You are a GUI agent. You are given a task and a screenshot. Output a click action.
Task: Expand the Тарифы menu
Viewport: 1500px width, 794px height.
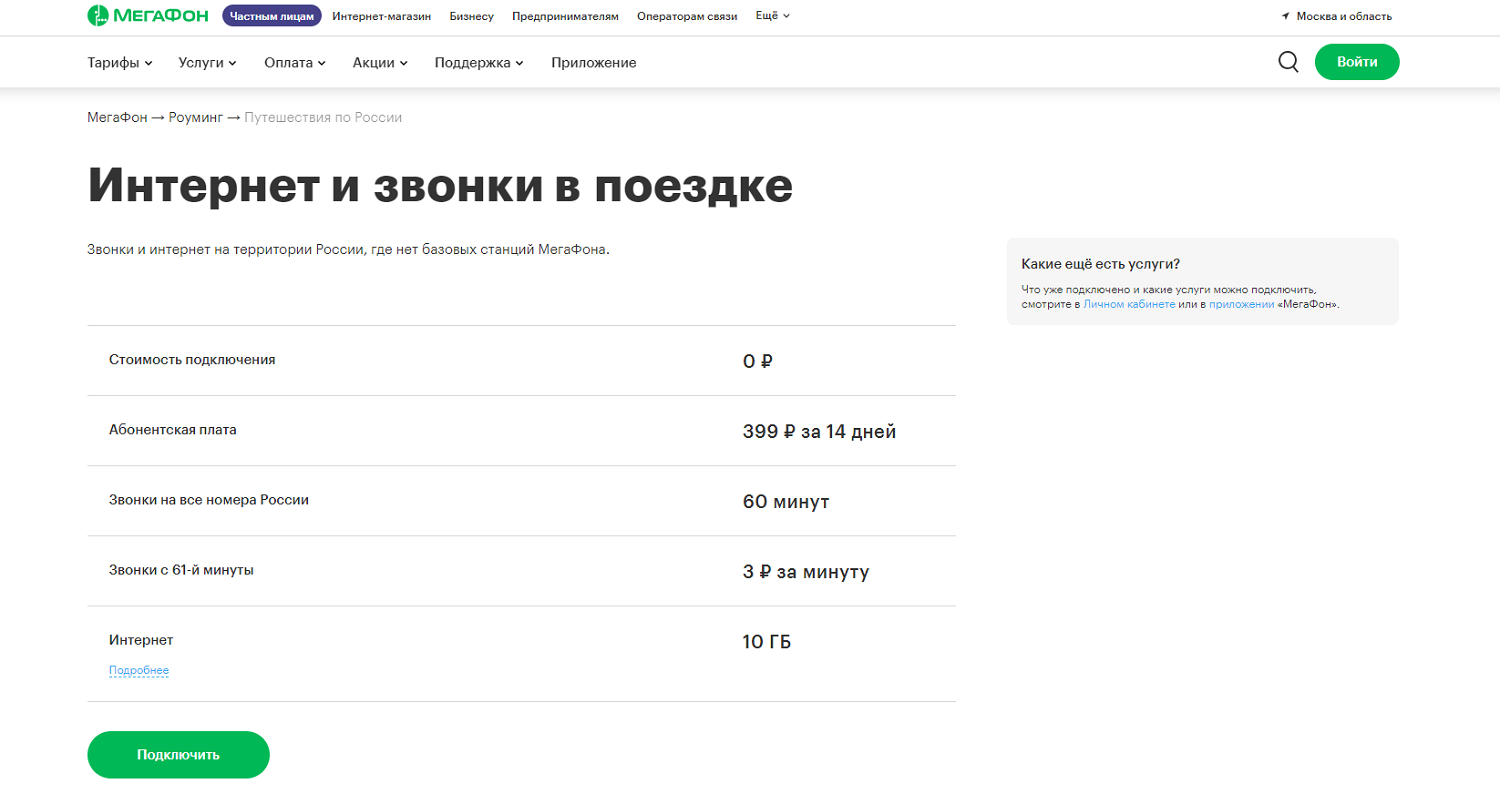(120, 62)
